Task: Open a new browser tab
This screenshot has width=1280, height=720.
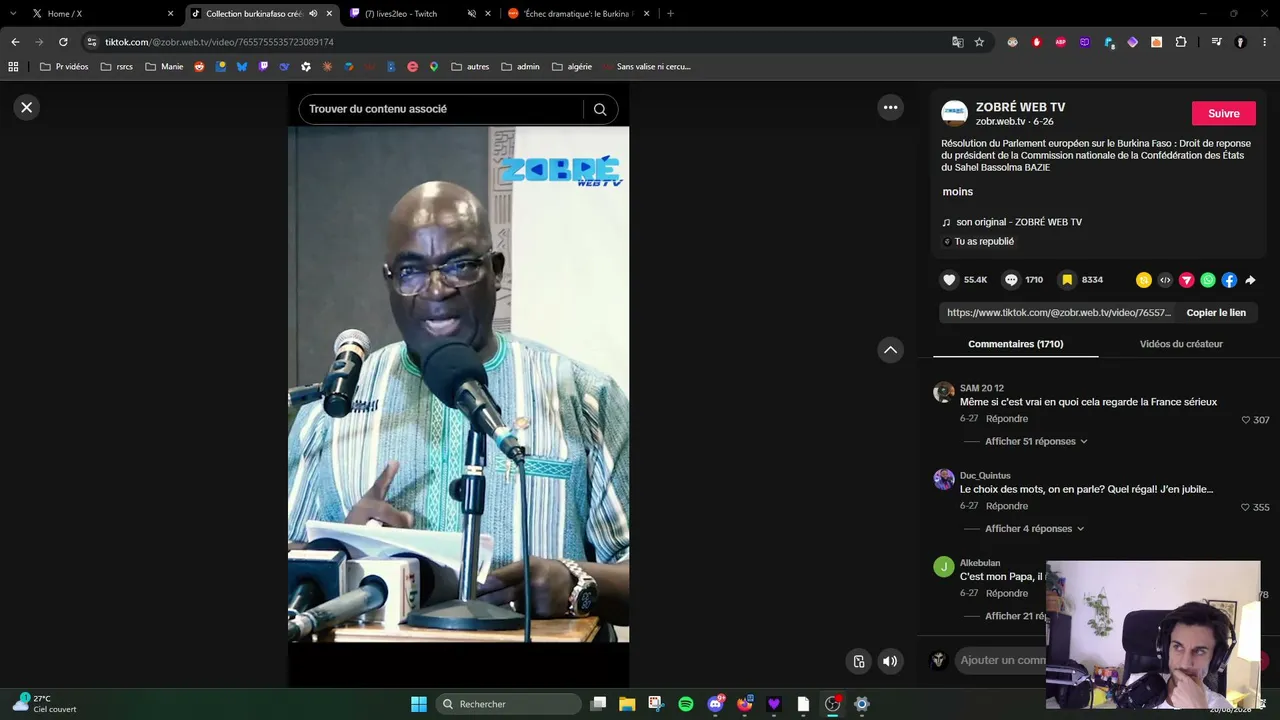Action: (x=670, y=14)
